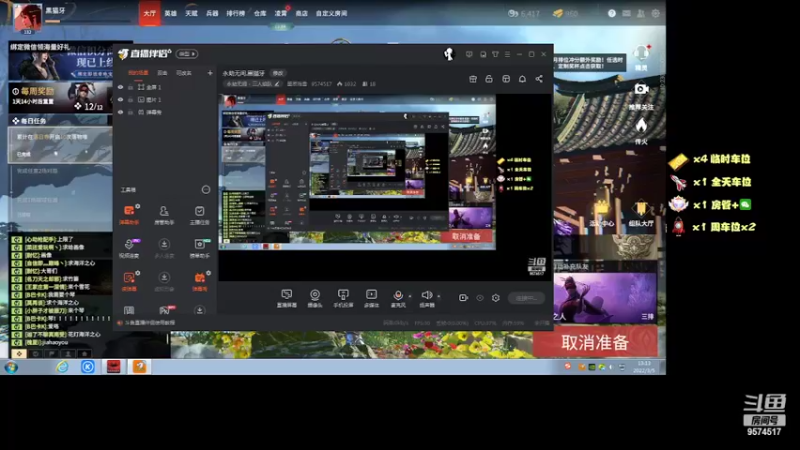This screenshot has width=800, height=450.
Task: Toggle visibility of the third source in the list
Action: click(120, 112)
